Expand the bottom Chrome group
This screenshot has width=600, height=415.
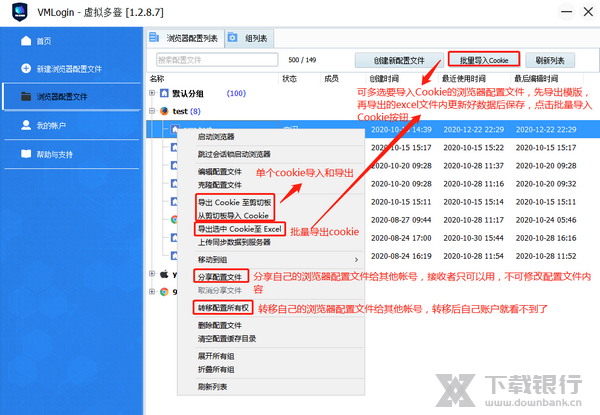click(152, 291)
